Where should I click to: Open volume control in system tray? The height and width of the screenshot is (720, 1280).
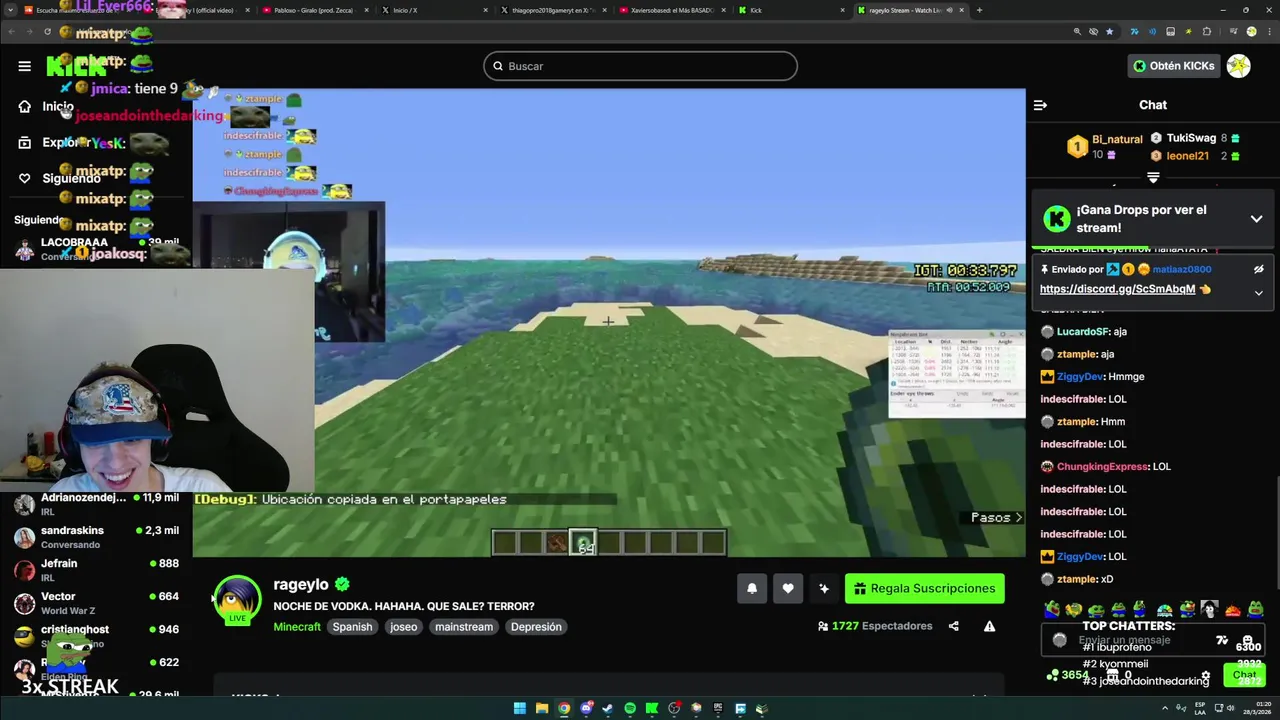coord(1233,708)
